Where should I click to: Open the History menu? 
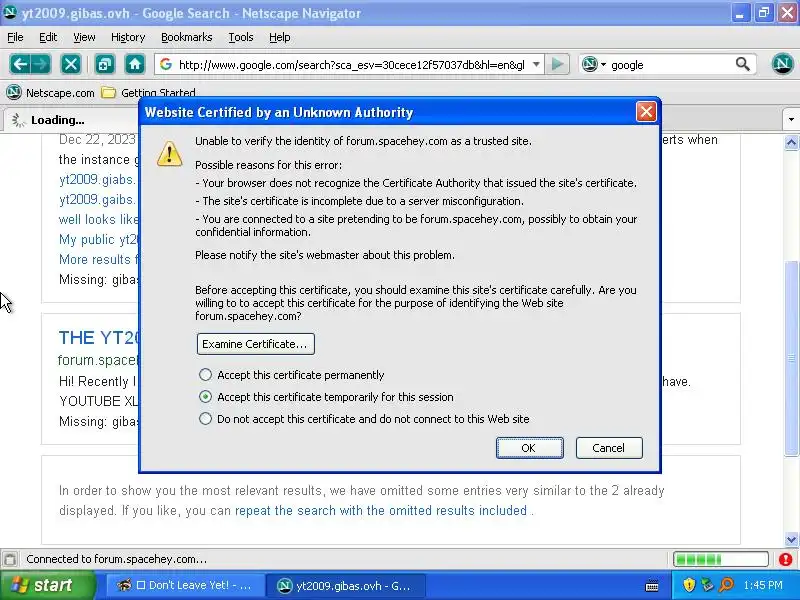pos(128,37)
